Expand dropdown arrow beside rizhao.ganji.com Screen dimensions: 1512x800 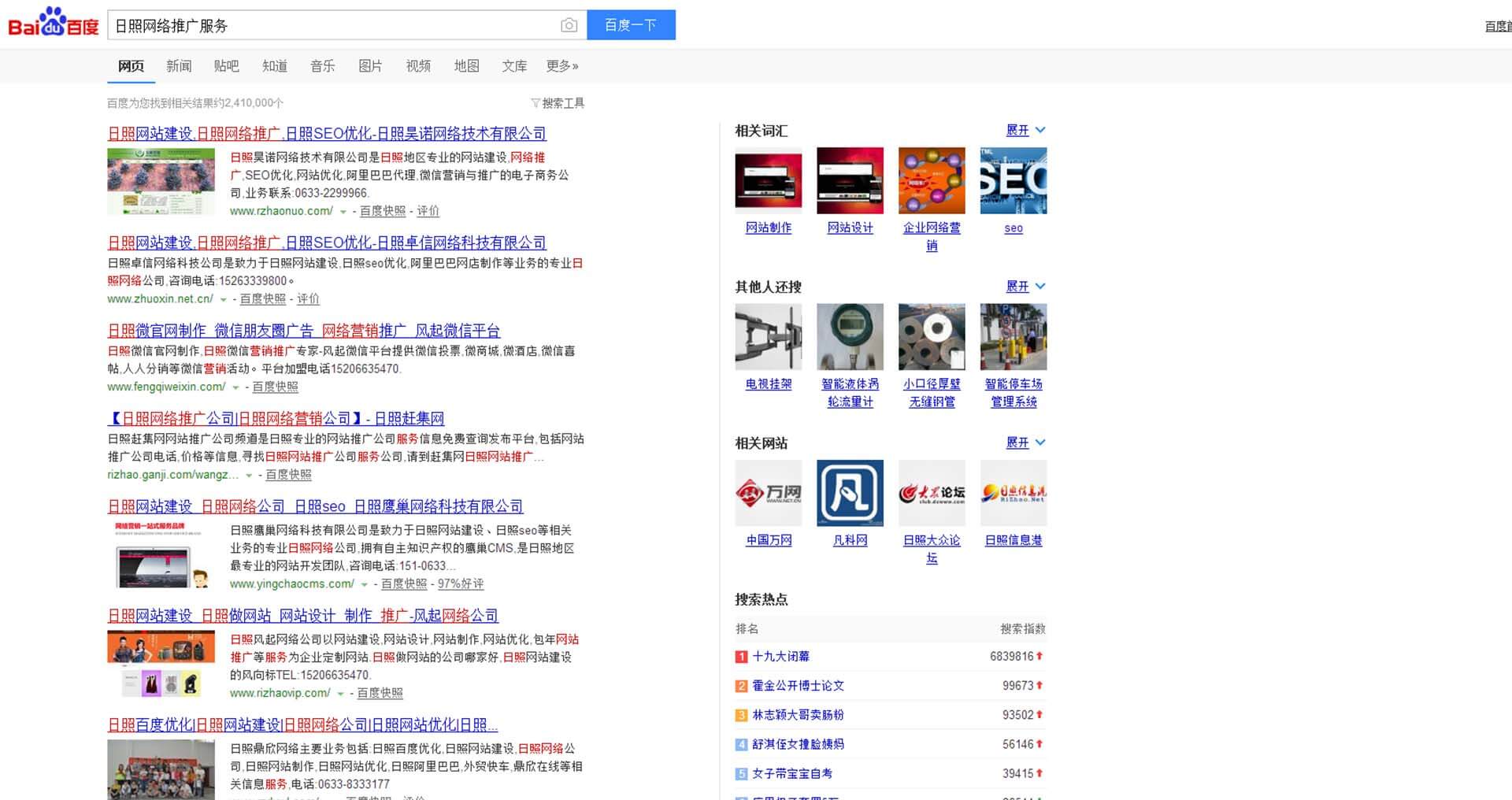pos(249,476)
